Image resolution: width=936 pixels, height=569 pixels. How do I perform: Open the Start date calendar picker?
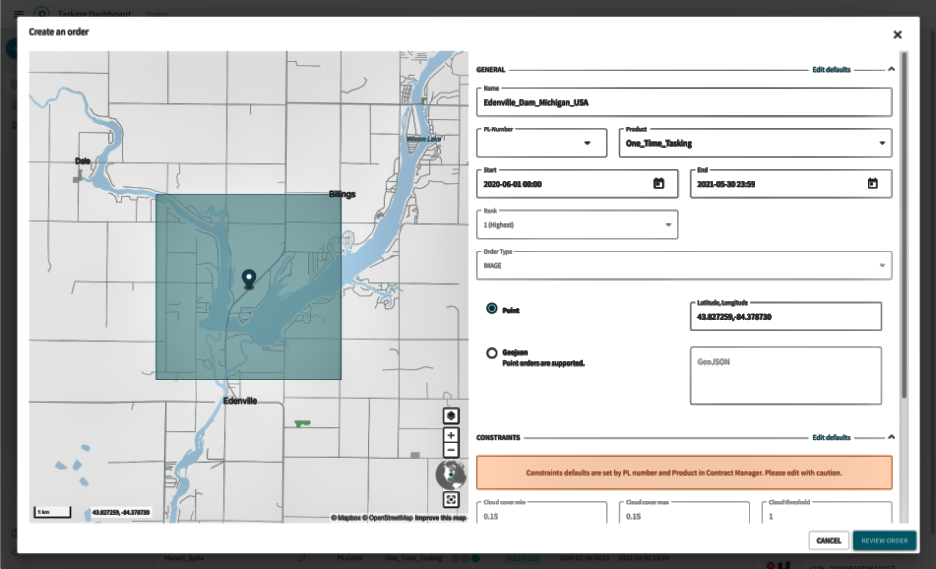click(659, 184)
